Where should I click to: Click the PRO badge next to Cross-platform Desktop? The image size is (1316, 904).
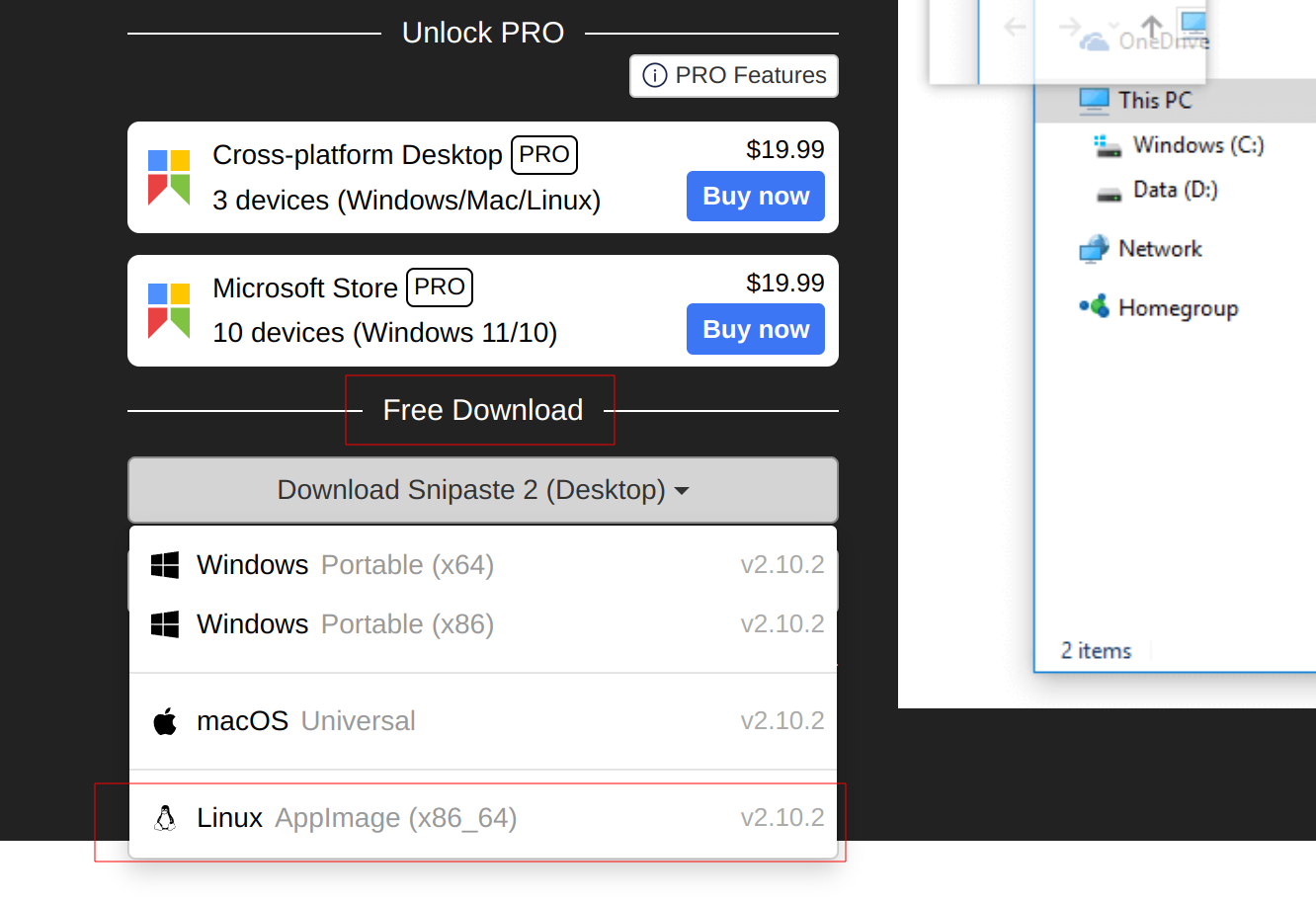click(x=544, y=155)
